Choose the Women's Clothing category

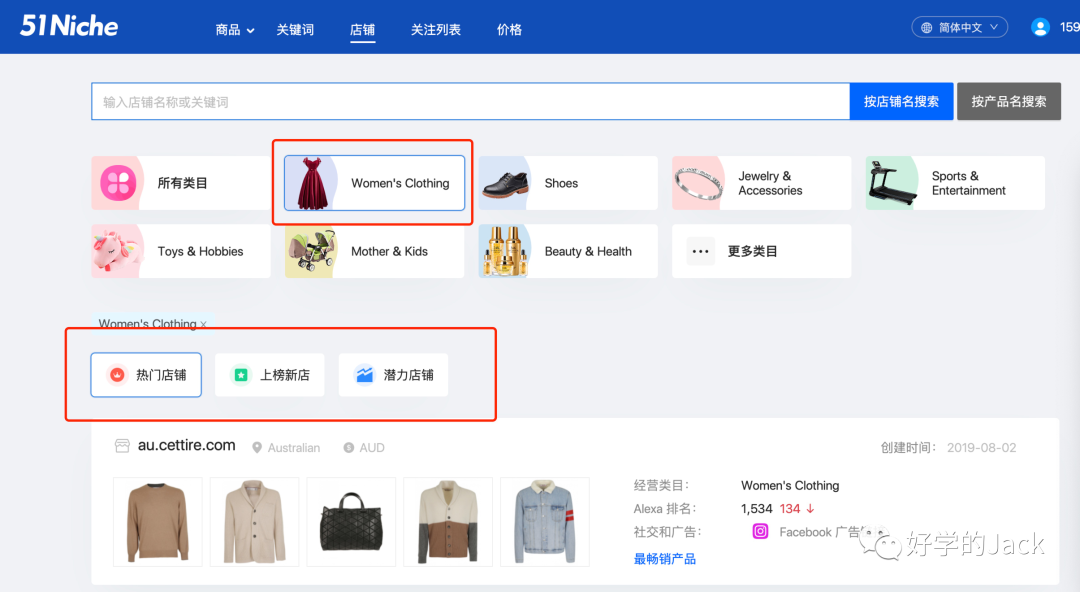(374, 183)
